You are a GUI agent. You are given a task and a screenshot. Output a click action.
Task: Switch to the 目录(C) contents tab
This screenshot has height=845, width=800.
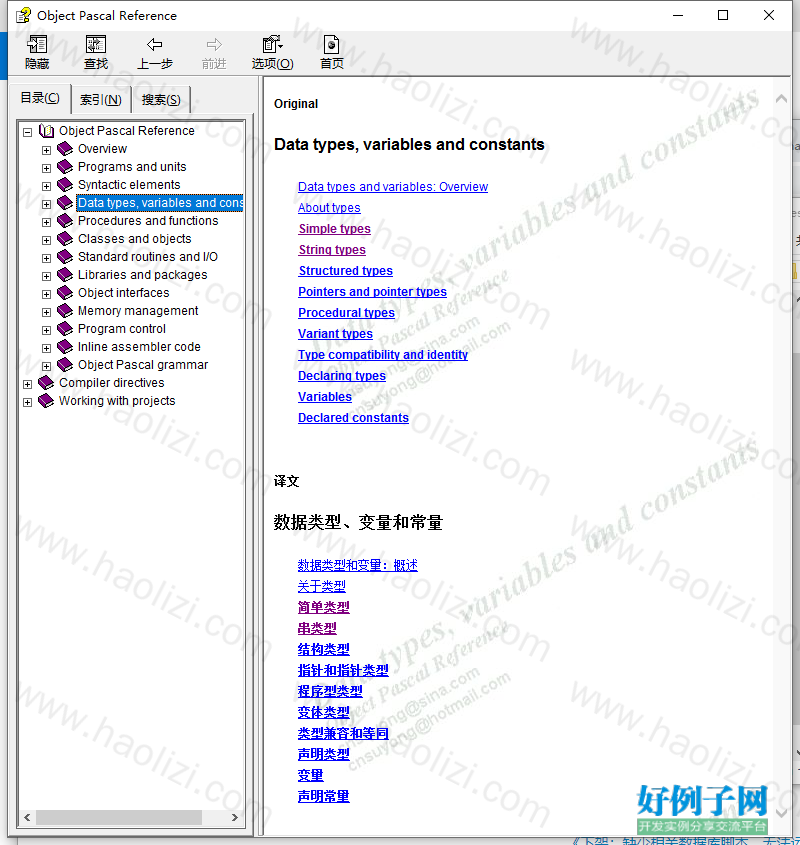[x=40, y=98]
